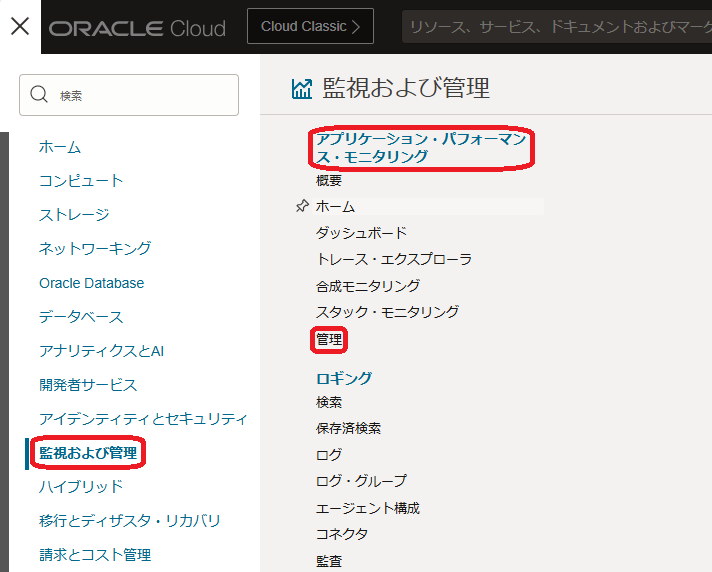Viewport: 712px width, 572px height.
Task: Select Oracle Database in the left menu
Action: pos(92,283)
